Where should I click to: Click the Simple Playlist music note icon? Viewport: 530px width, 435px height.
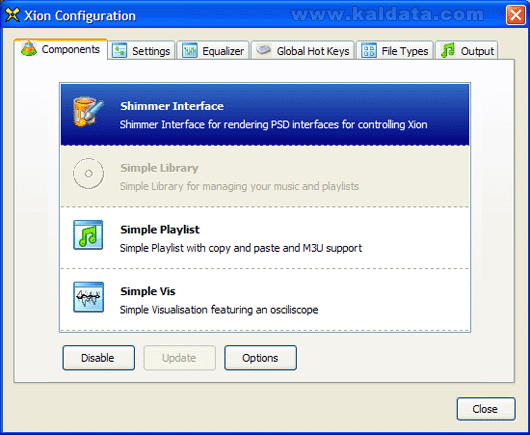(x=88, y=235)
